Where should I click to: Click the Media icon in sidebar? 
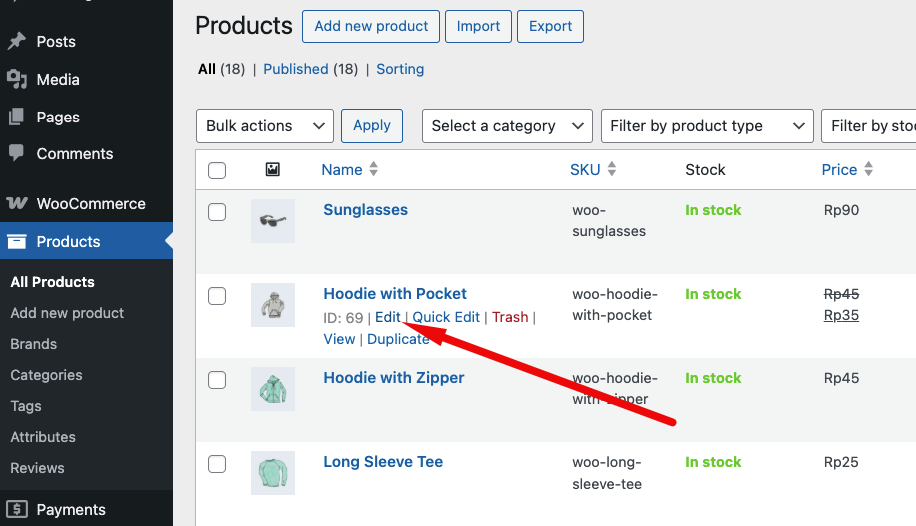click(16, 79)
